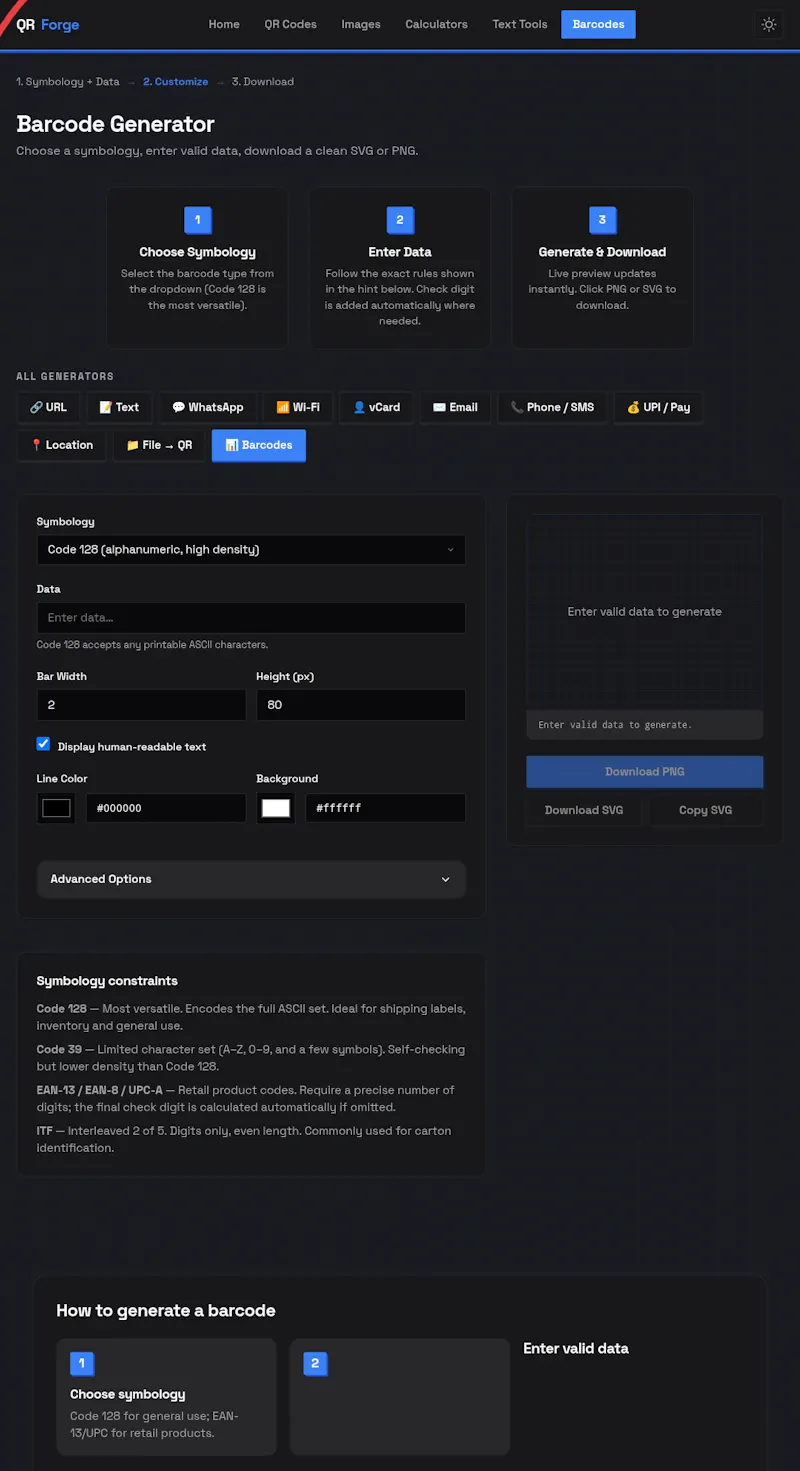800x1471 pixels.
Task: Open the vCard generator
Action: (x=377, y=407)
